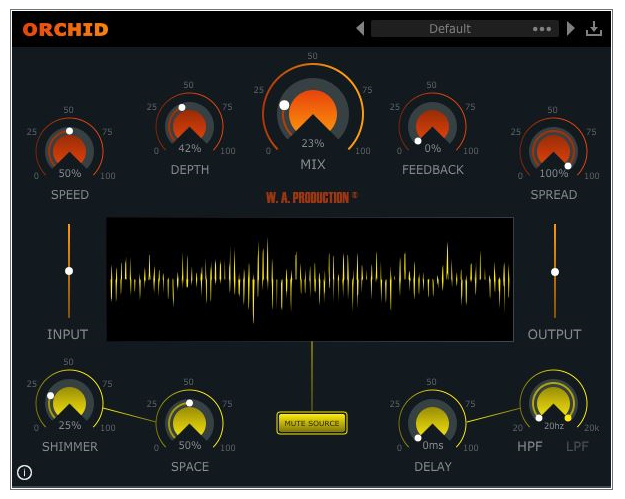The height and width of the screenshot is (499, 625).
Task: Open the info icon in bottom corner
Action: pos(25,473)
